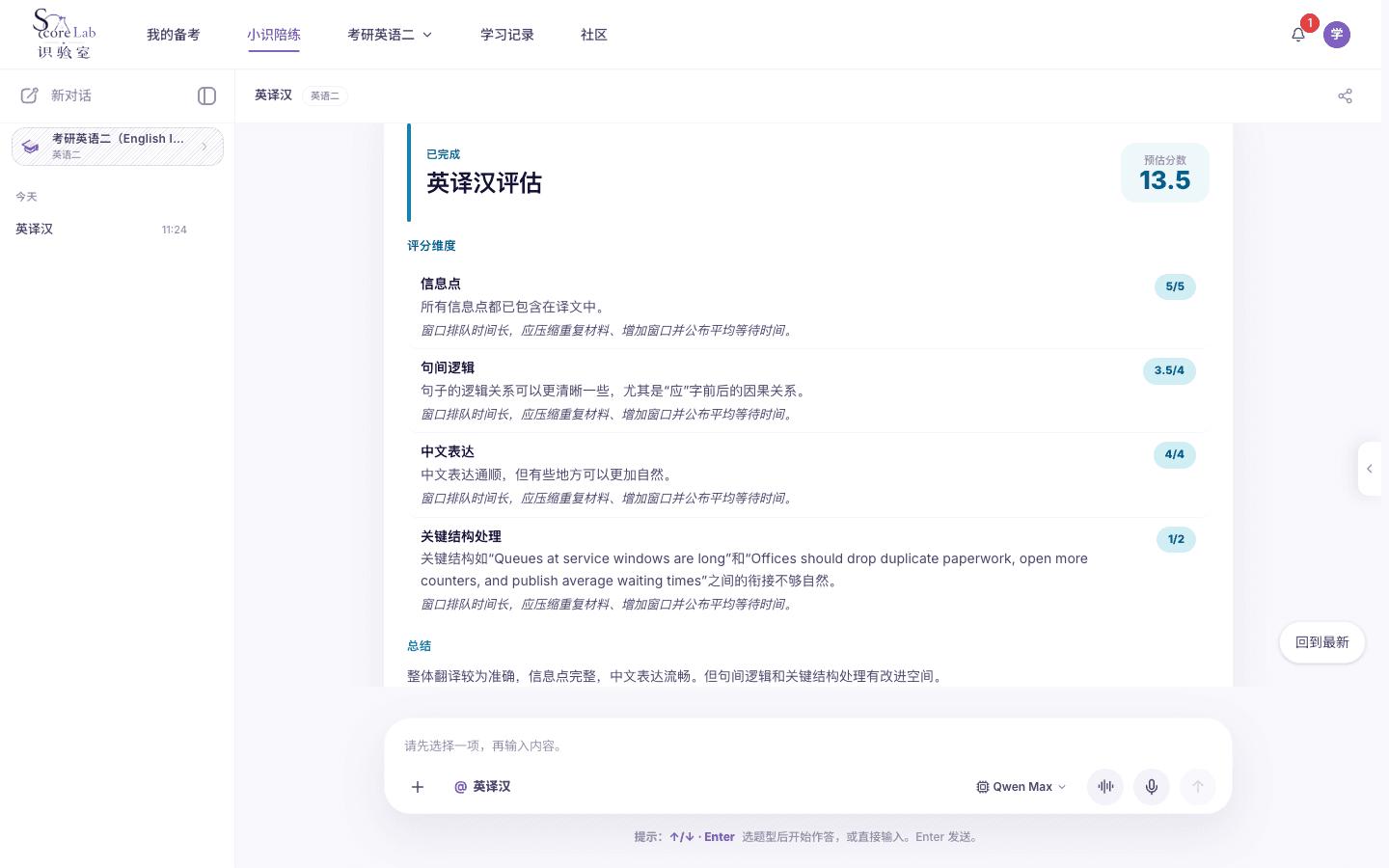Viewport: 1389px width, 868px height.
Task: Start a 新对话
Action: click(x=71, y=95)
